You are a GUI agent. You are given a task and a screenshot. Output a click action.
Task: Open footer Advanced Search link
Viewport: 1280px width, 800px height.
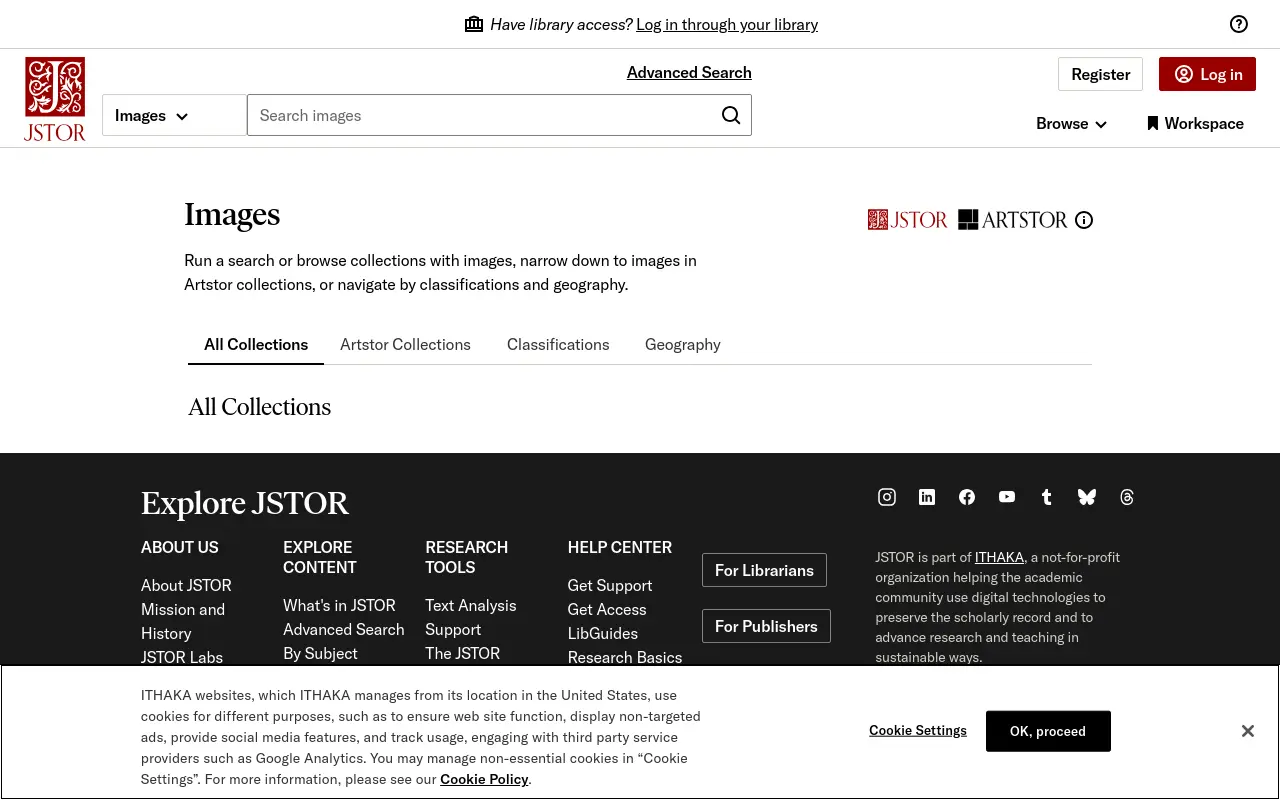(x=344, y=629)
